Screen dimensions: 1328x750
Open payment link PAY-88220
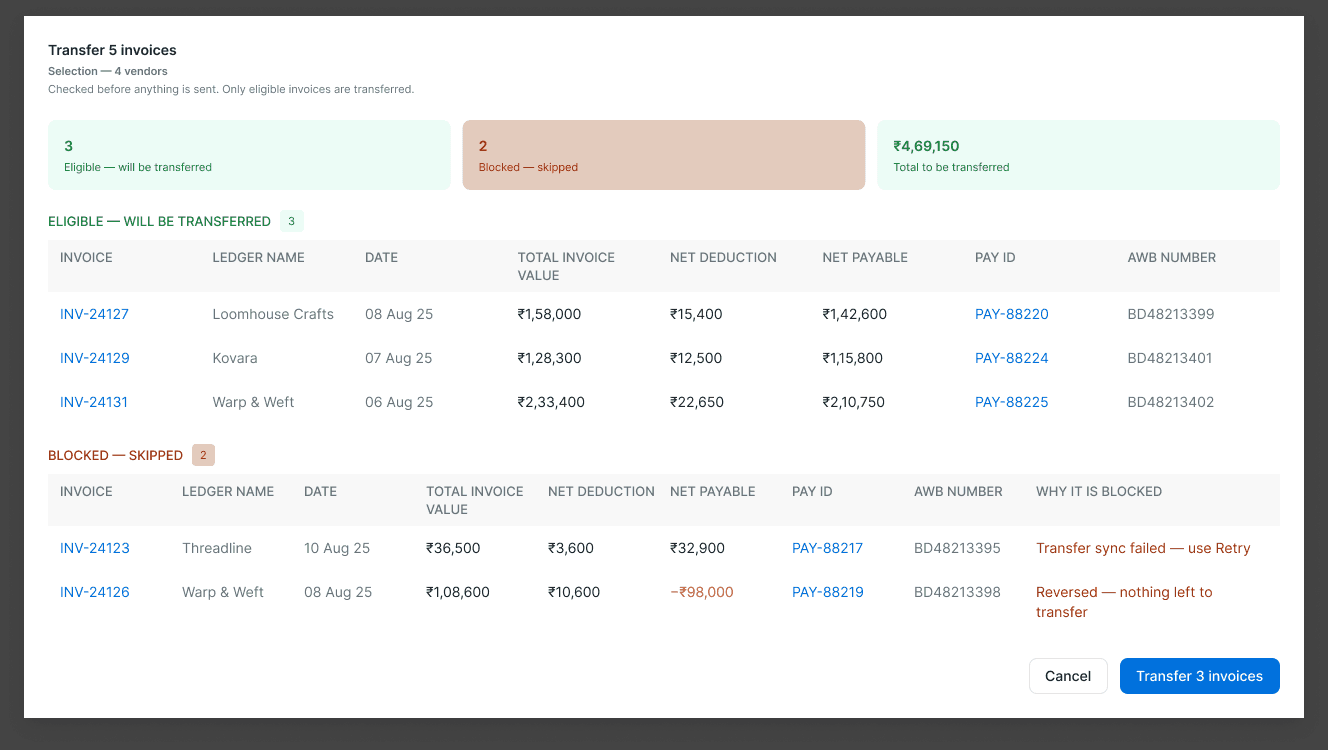click(x=1012, y=314)
